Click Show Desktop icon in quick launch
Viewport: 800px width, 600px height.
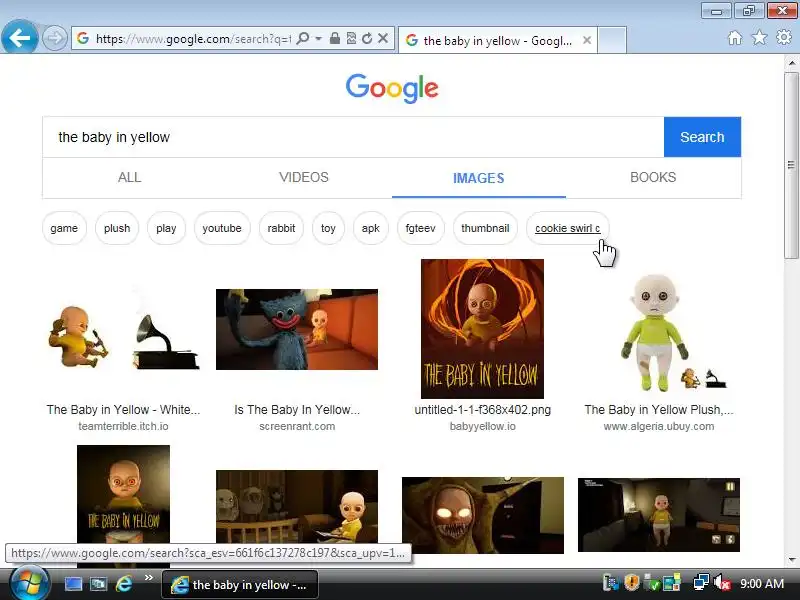pos(73,584)
